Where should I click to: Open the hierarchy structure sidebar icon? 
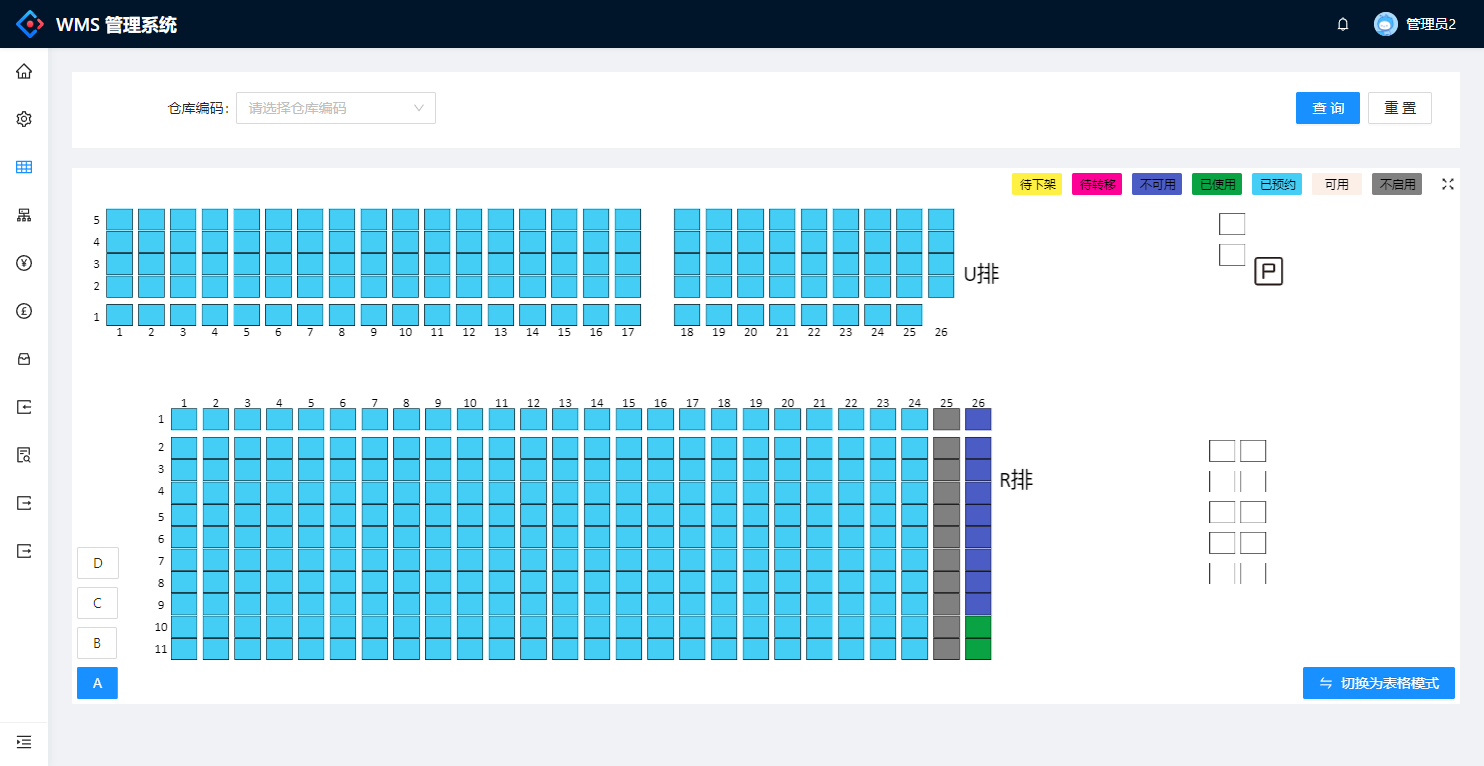tap(24, 215)
